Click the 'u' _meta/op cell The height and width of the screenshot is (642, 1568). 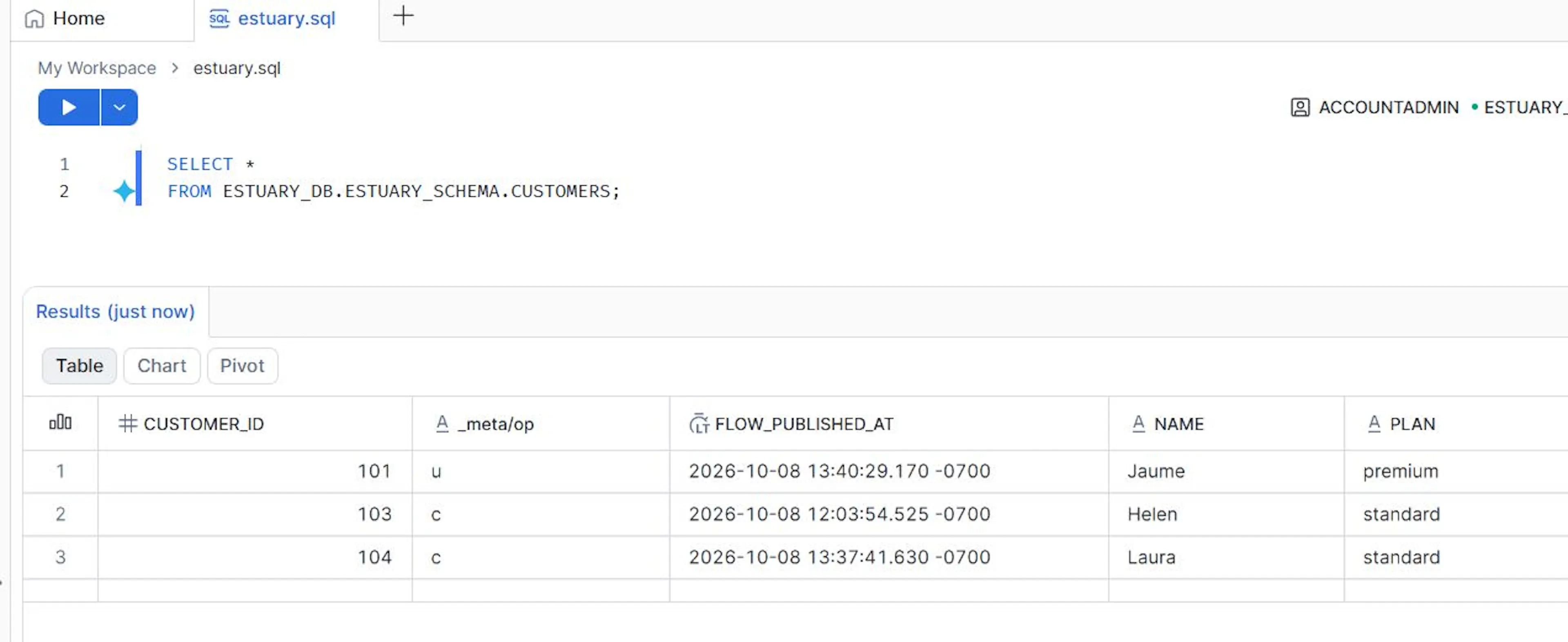pyautogui.click(x=541, y=472)
